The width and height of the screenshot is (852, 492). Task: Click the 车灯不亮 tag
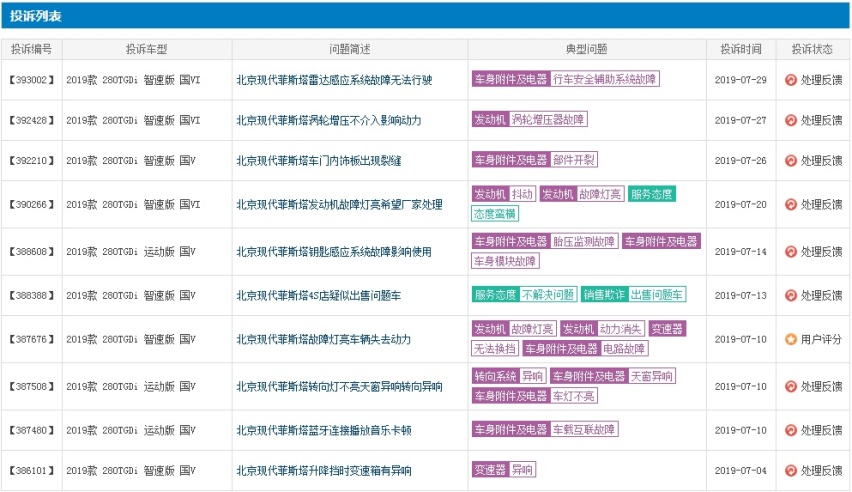point(573,396)
